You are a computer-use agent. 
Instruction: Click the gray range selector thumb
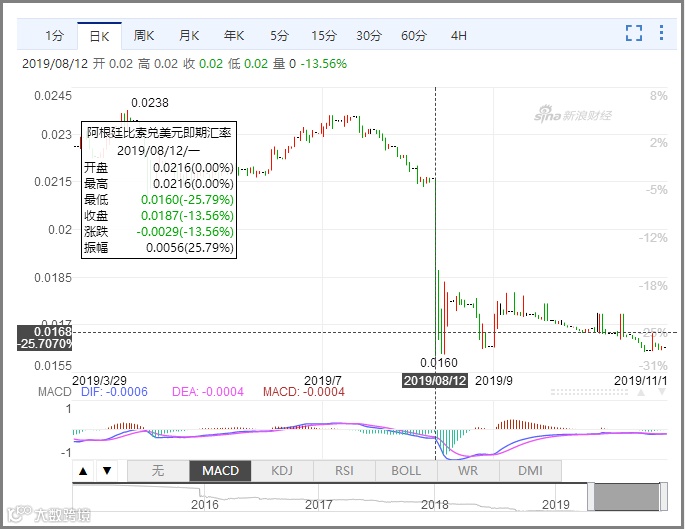pos(626,497)
